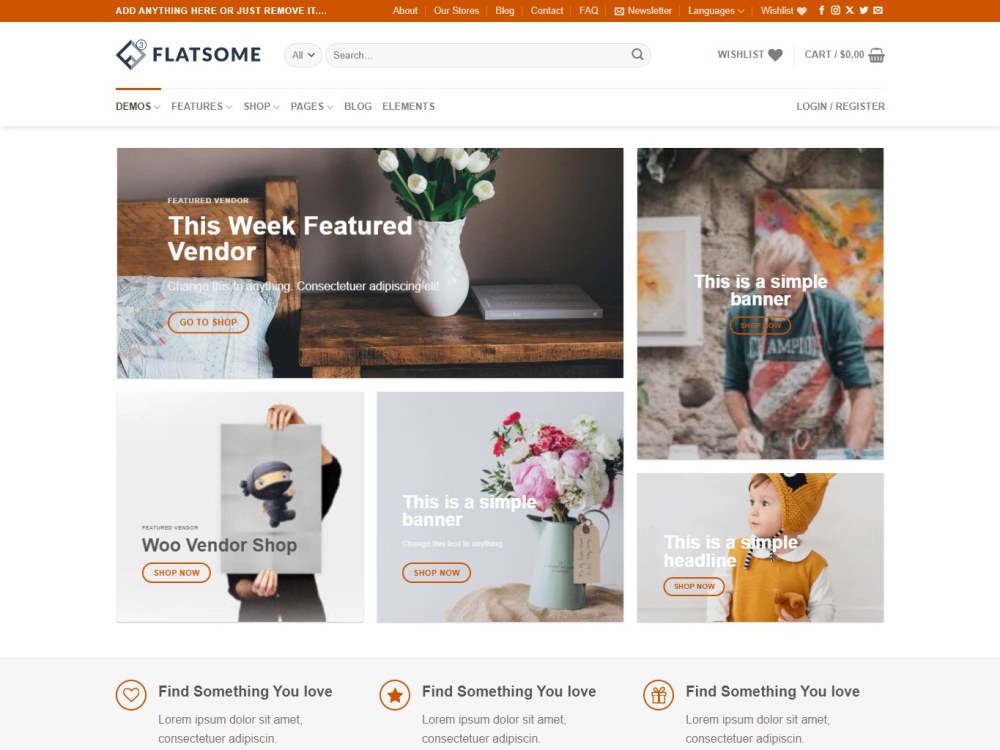Image resolution: width=1000 pixels, height=750 pixels.
Task: Click the Facebook icon in top bar
Action: 821,10
